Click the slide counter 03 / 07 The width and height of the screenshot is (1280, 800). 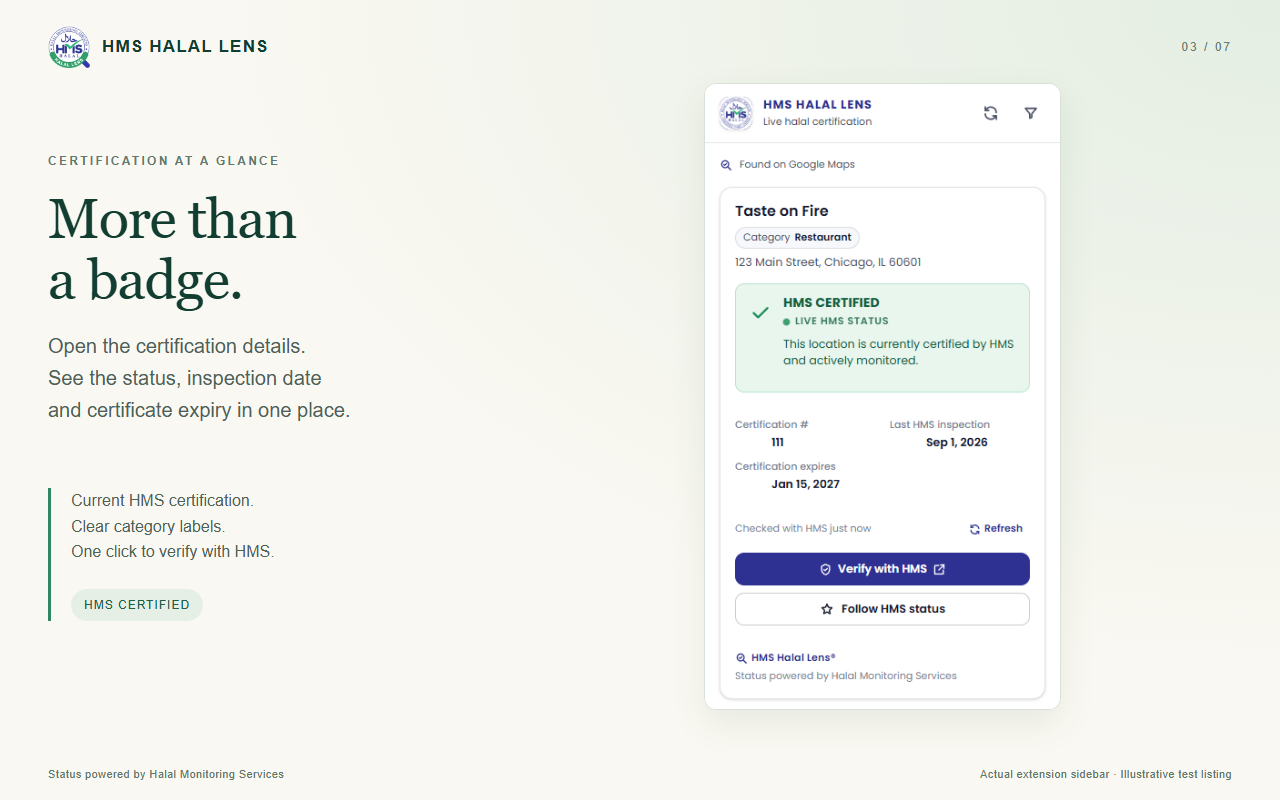[1206, 47]
